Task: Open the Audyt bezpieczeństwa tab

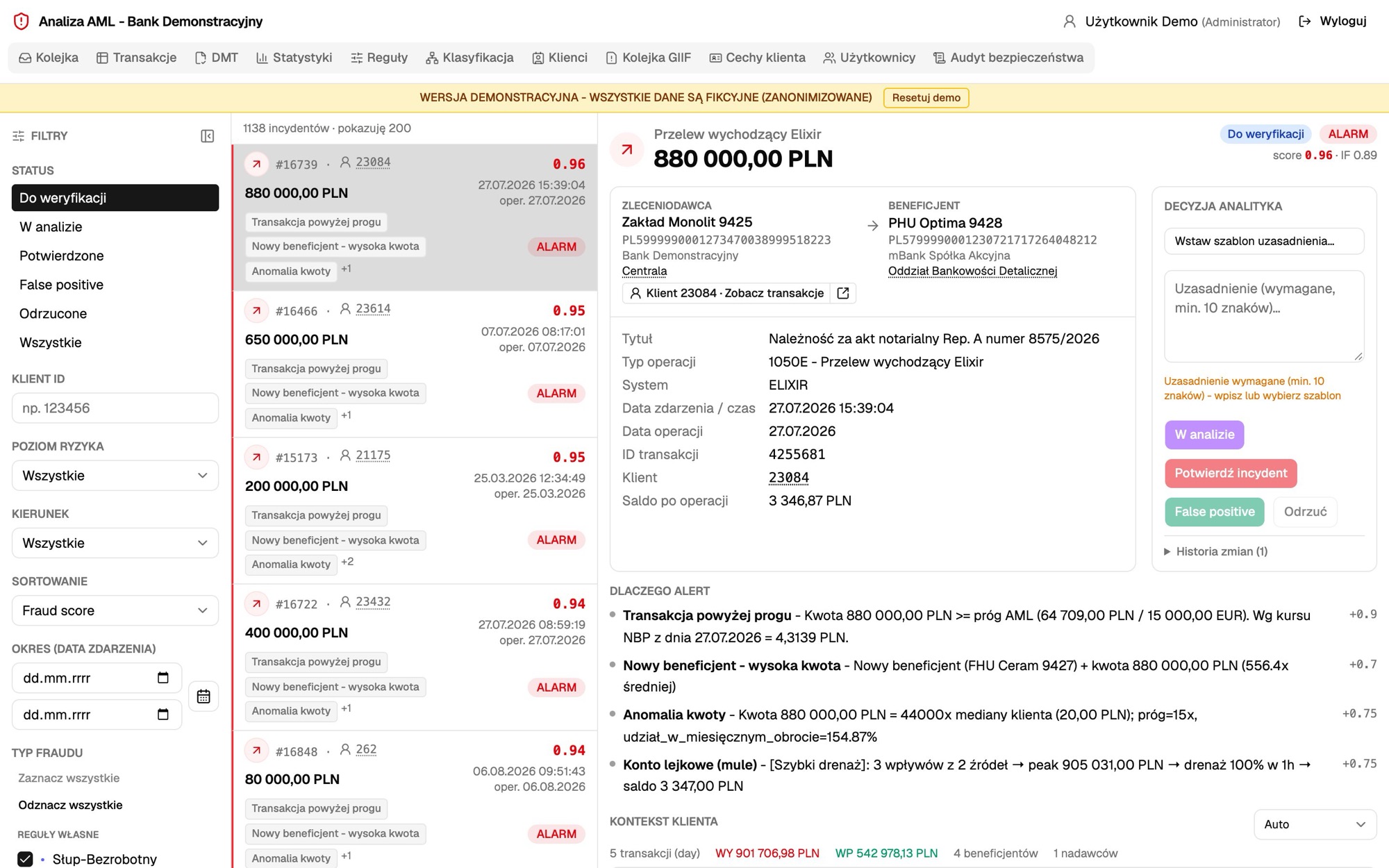Action: (x=1008, y=58)
